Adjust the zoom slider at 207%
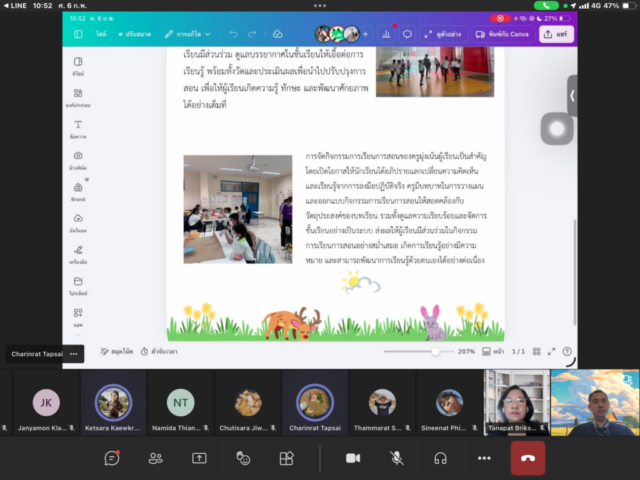This screenshot has width=640, height=480. pyautogui.click(x=435, y=352)
